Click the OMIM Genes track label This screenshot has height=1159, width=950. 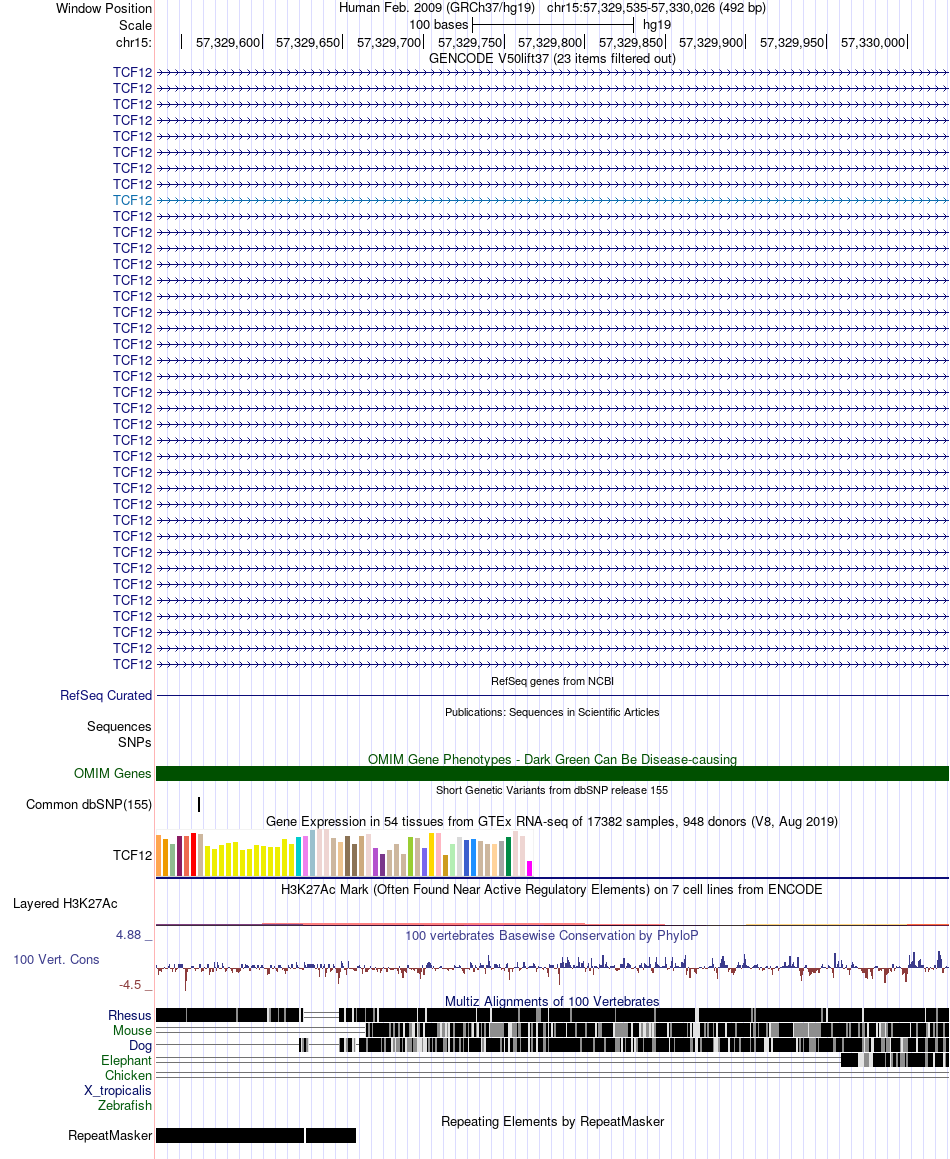112,773
